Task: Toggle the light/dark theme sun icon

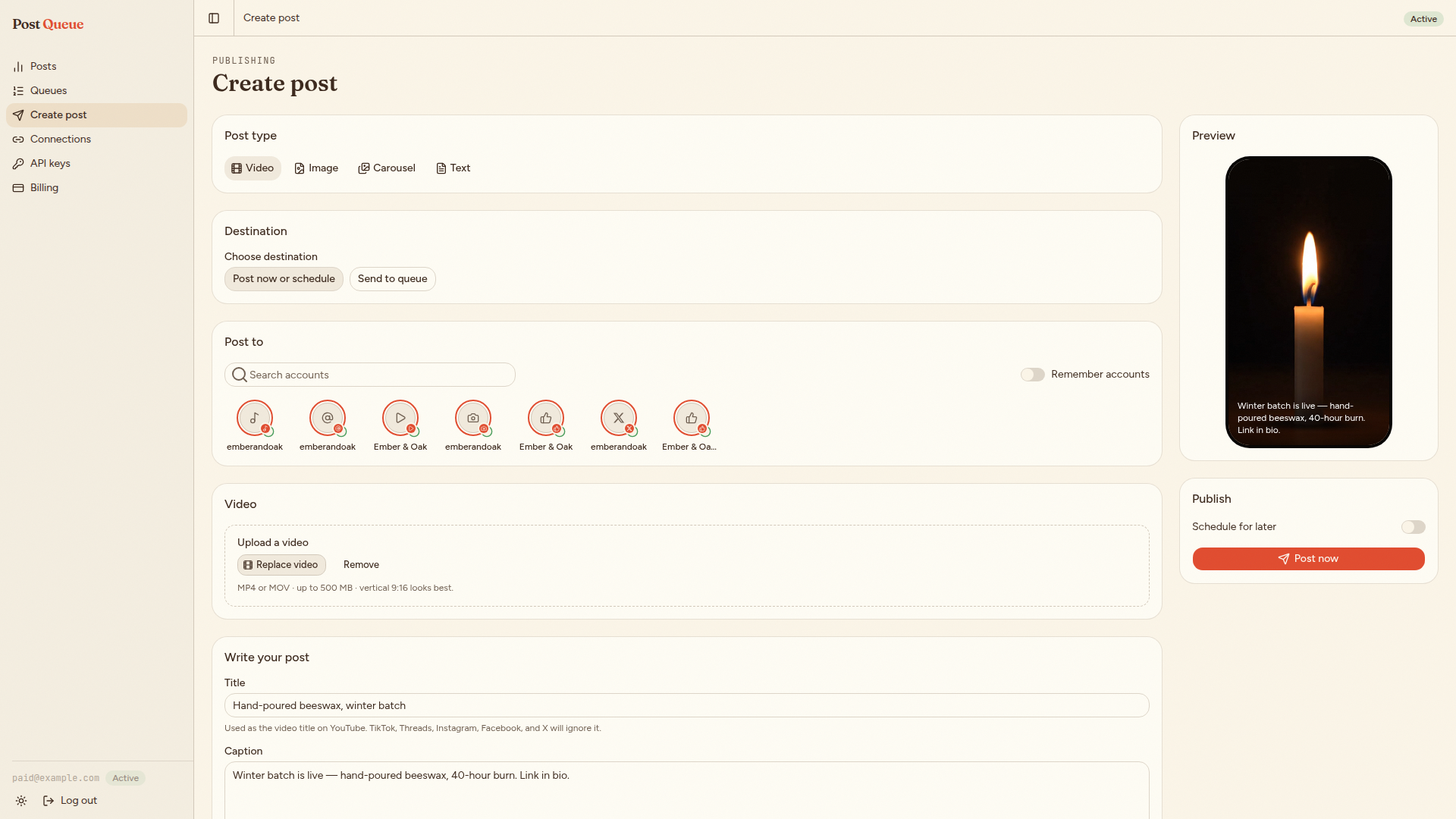Action: point(21,801)
